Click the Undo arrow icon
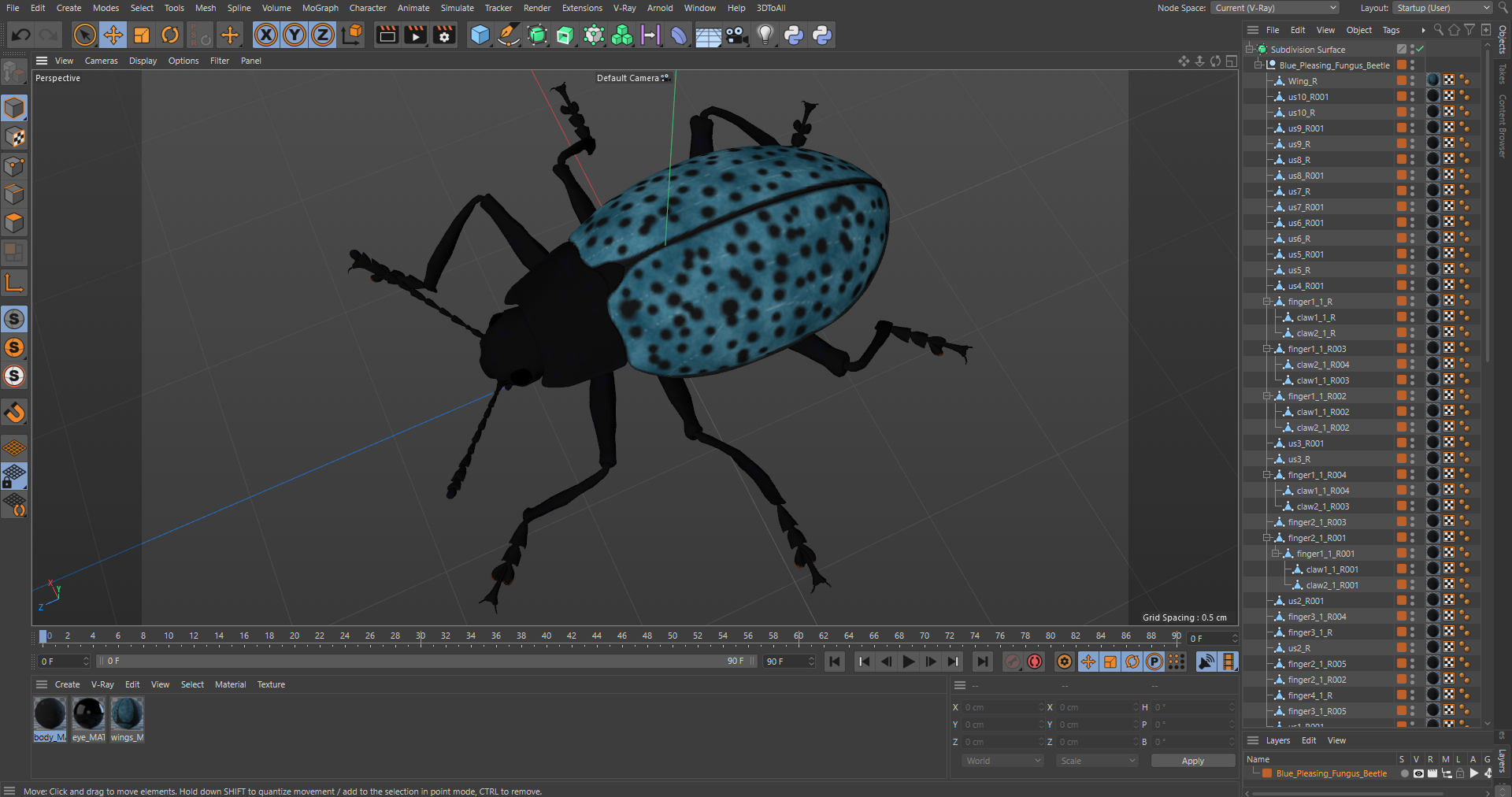Image resolution: width=1512 pixels, height=797 pixels. point(21,35)
